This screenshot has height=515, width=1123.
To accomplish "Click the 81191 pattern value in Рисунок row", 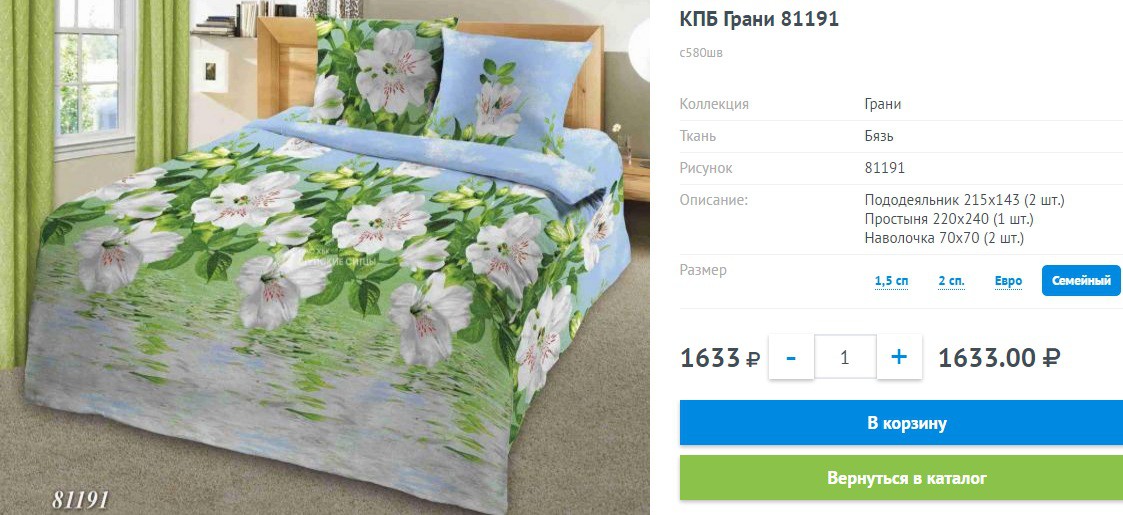I will 885,168.
